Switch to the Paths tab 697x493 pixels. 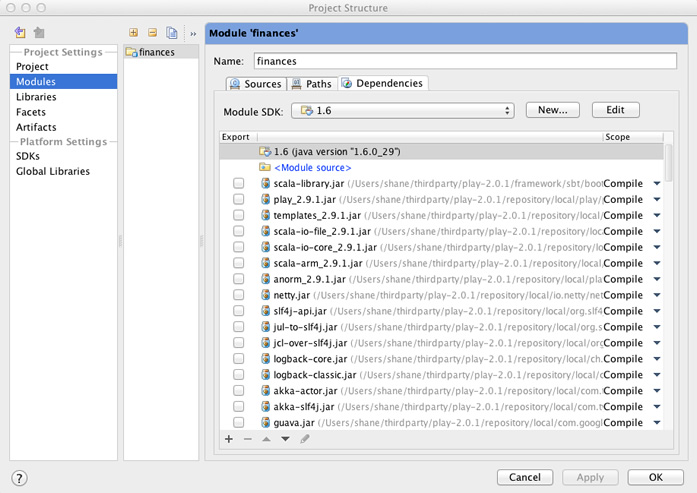(312, 84)
